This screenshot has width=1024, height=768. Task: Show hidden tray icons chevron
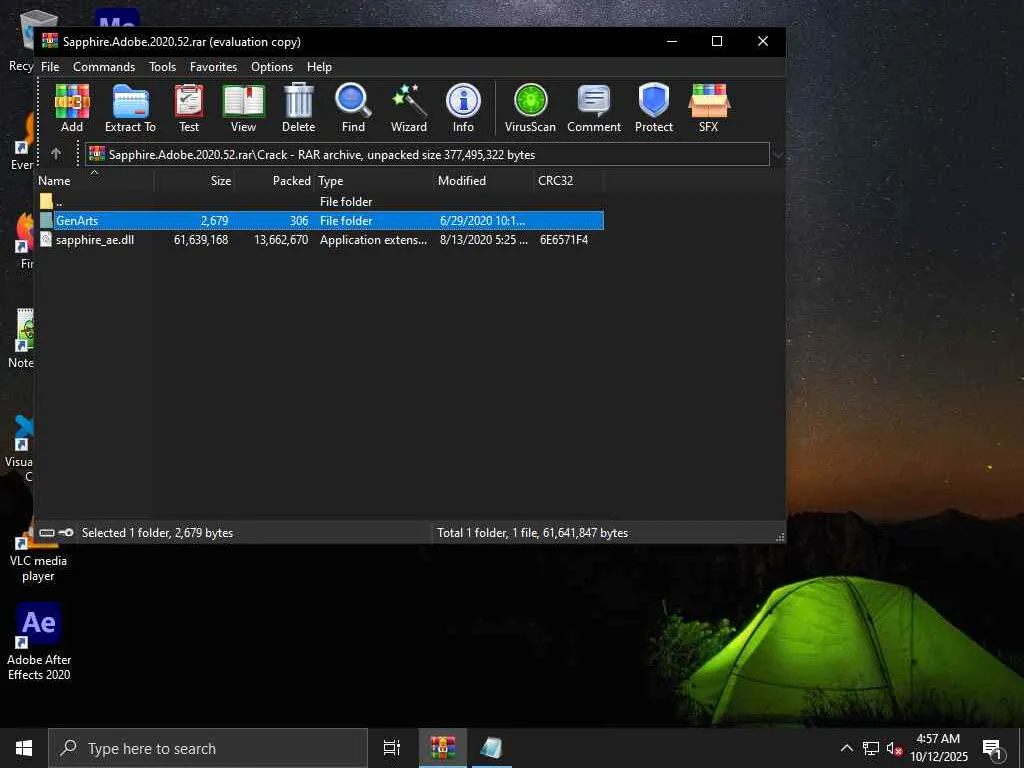846,748
